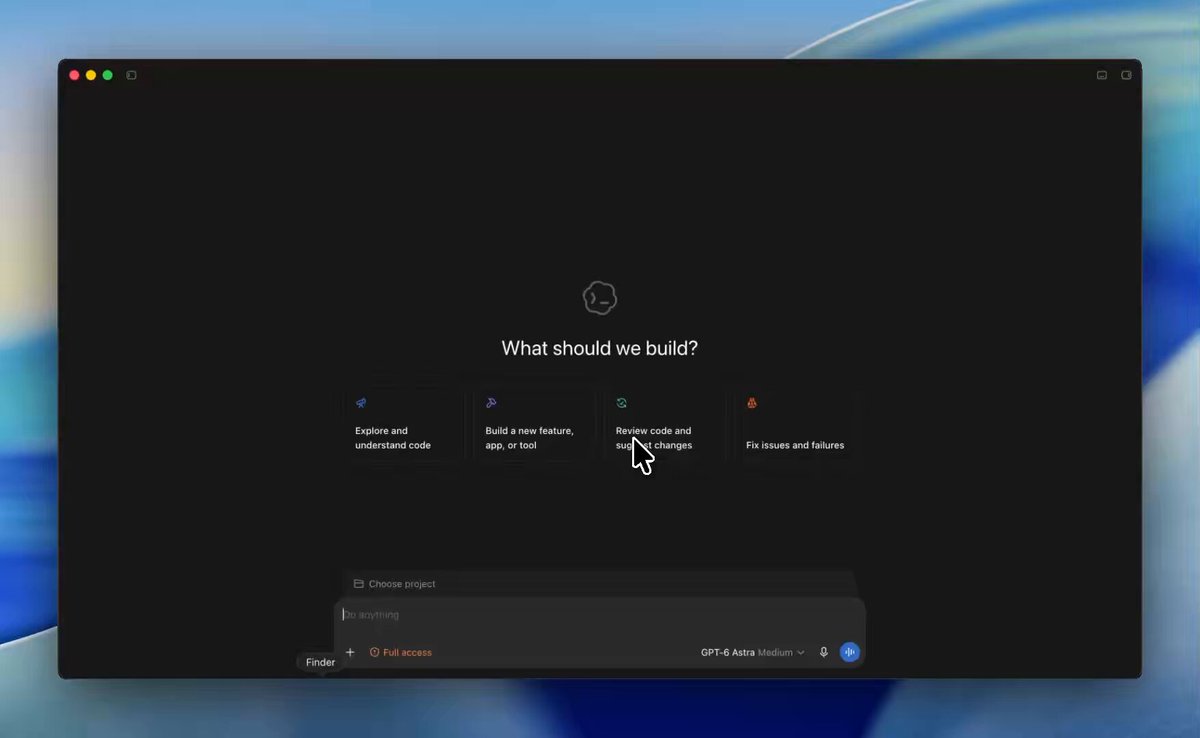Image resolution: width=1200 pixels, height=738 pixels.
Task: Start voice mode with the blue waveform button
Action: coord(850,652)
